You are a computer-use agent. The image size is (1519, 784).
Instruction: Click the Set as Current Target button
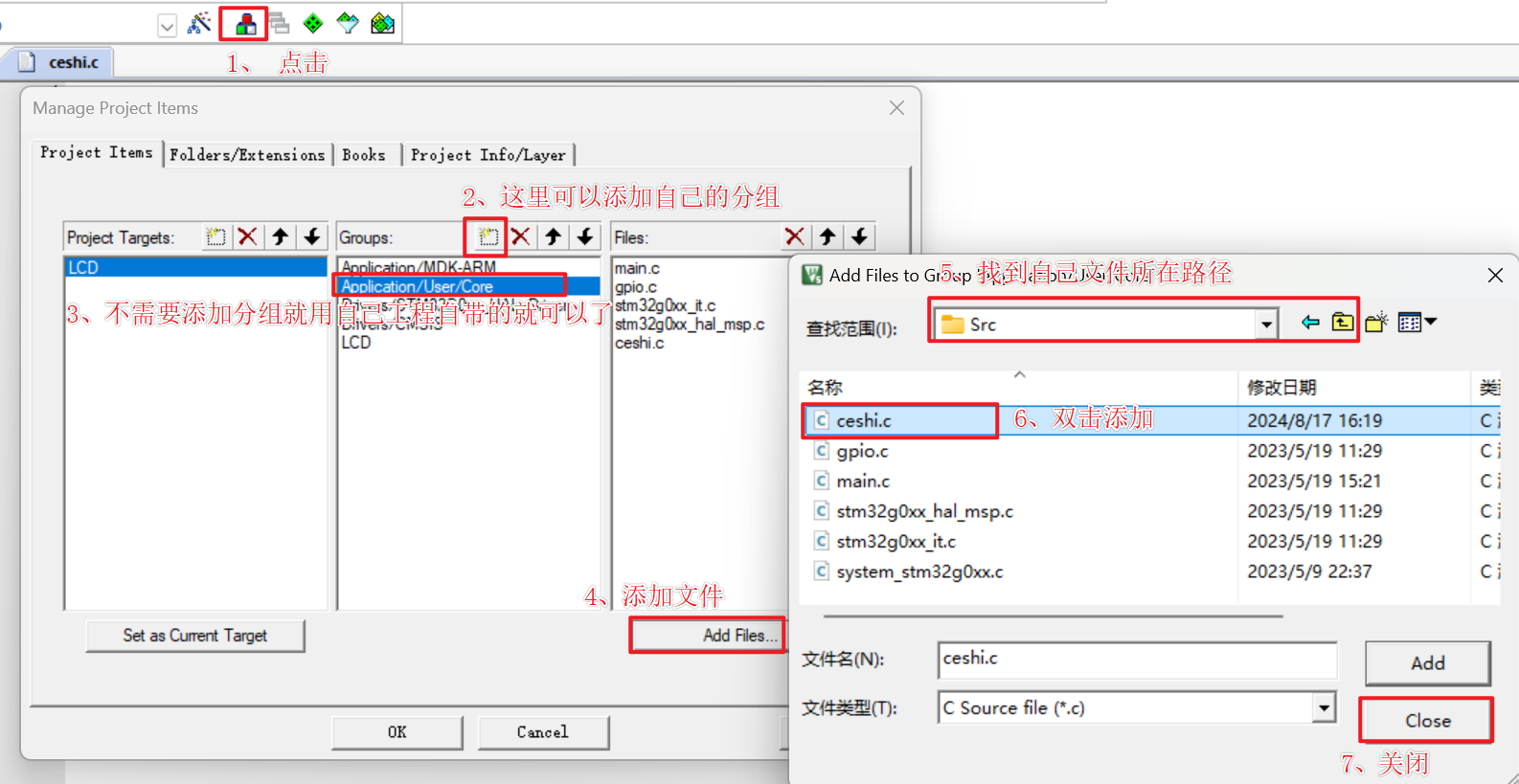click(x=195, y=636)
